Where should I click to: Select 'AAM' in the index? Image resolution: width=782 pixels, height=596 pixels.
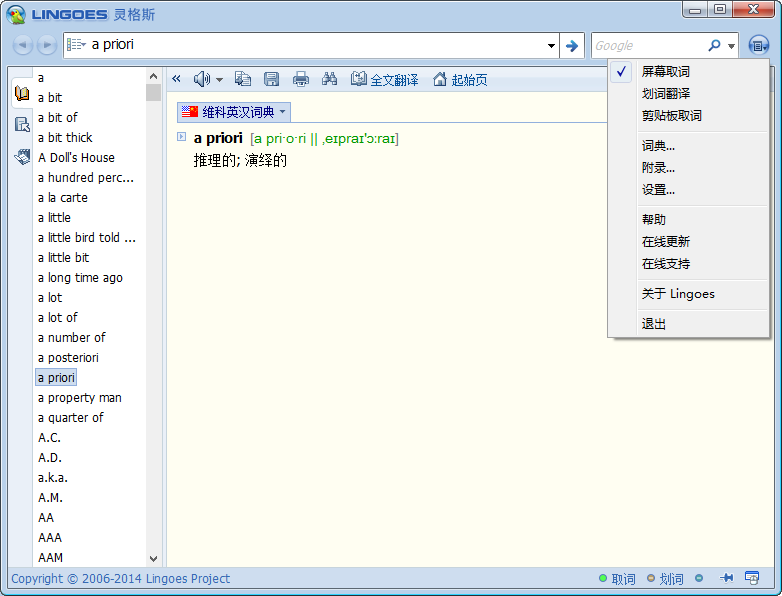(50, 558)
